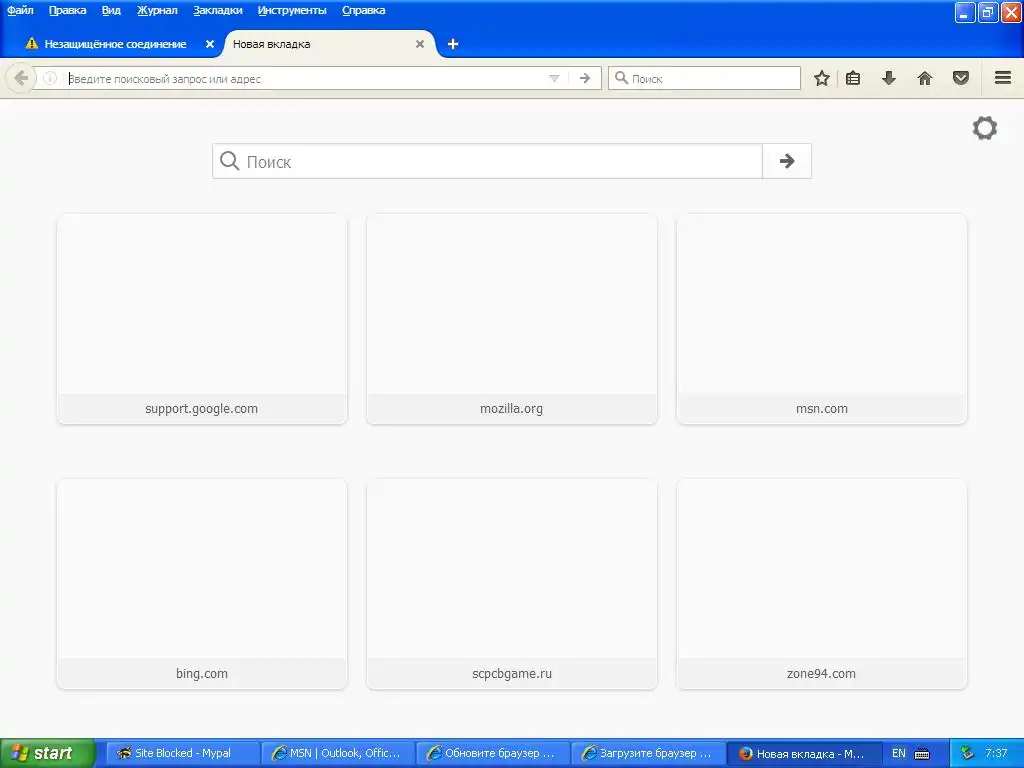Click the keyboard icon in taskbar
Image resolution: width=1024 pixels, height=768 pixels.
click(922, 754)
